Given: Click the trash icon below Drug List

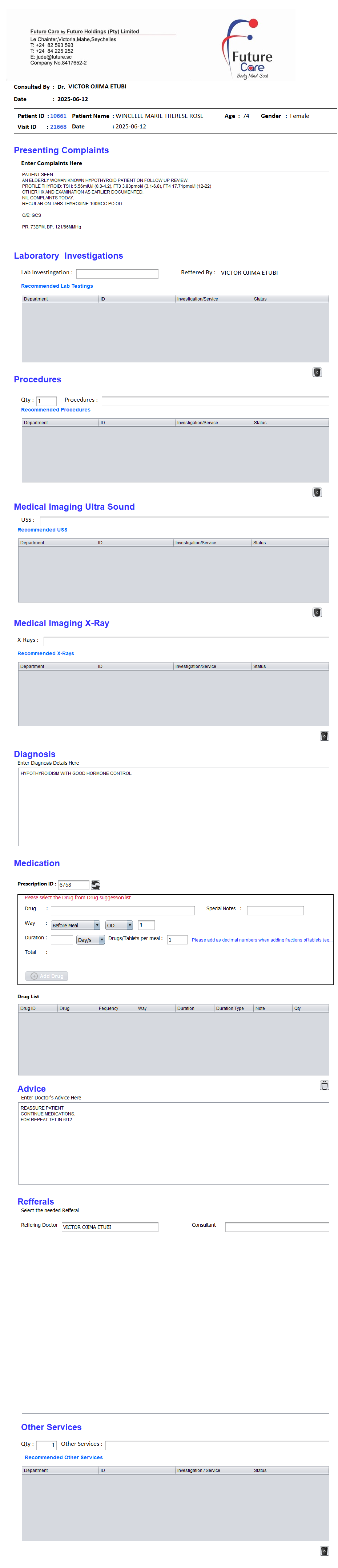Looking at the screenshot, I should click(x=324, y=1085).
